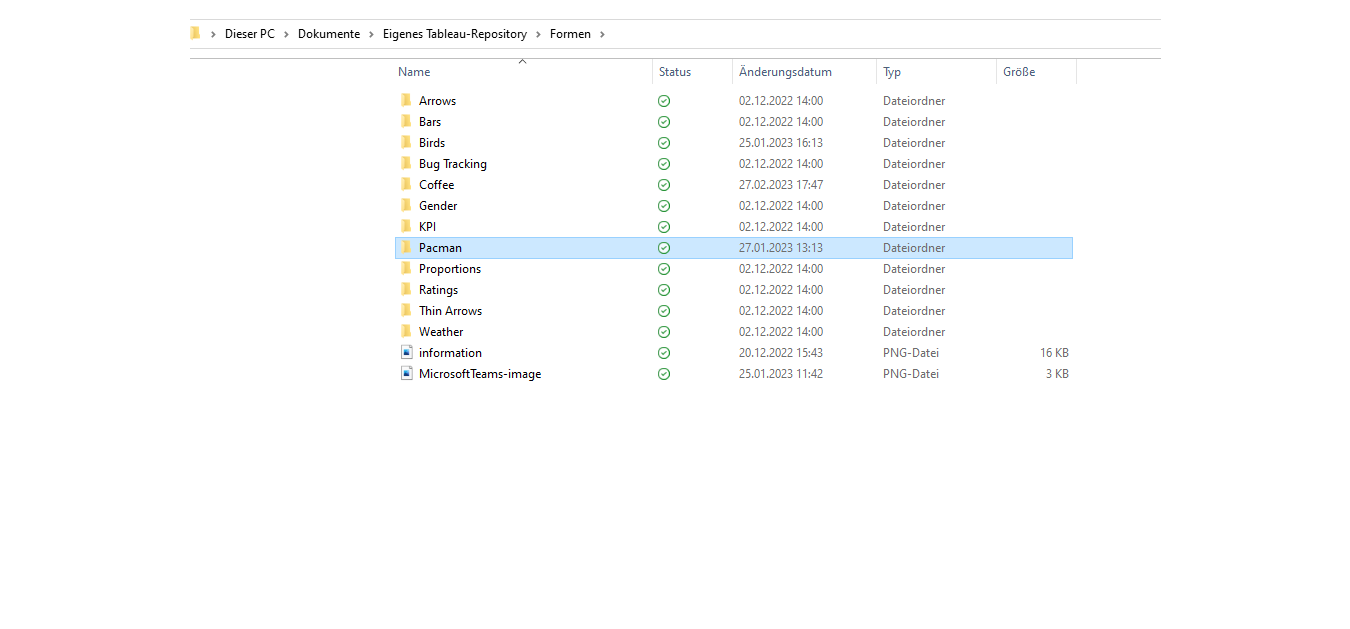Screen dimensions: 1350x629
Task: Click the information PNG file icon
Action: pyautogui.click(x=406, y=352)
